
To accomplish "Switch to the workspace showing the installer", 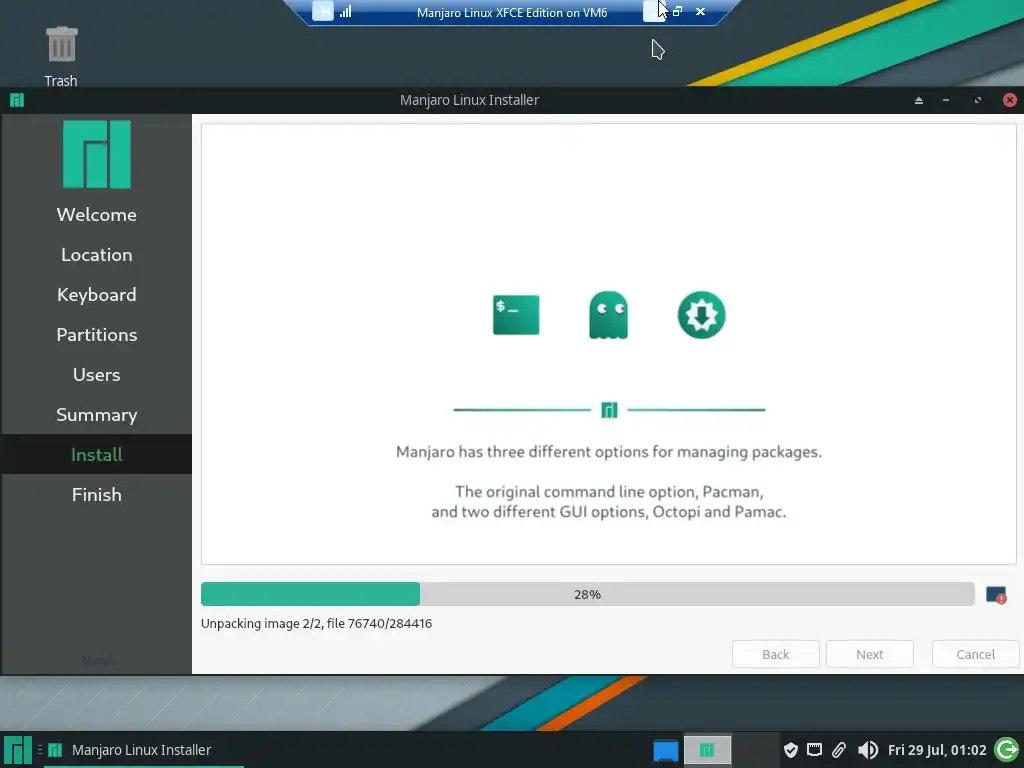I will [707, 750].
